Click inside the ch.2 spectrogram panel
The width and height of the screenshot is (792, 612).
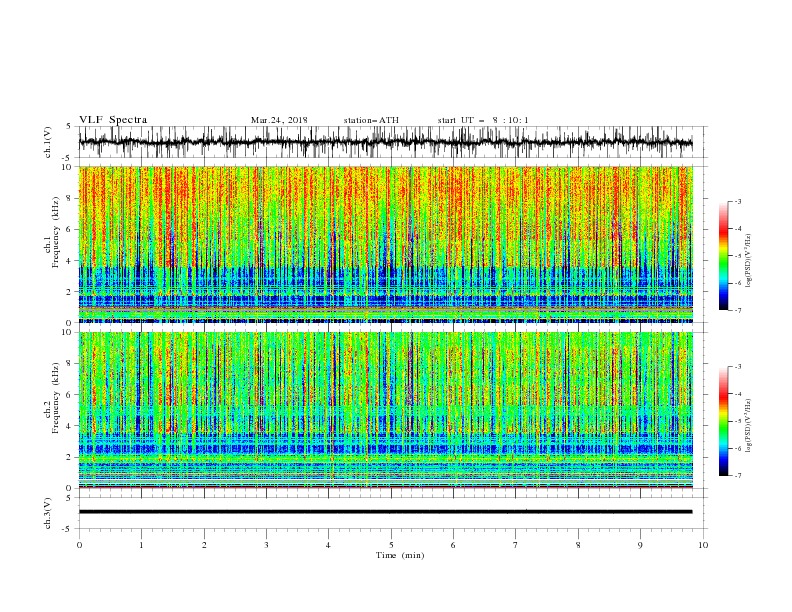386,410
